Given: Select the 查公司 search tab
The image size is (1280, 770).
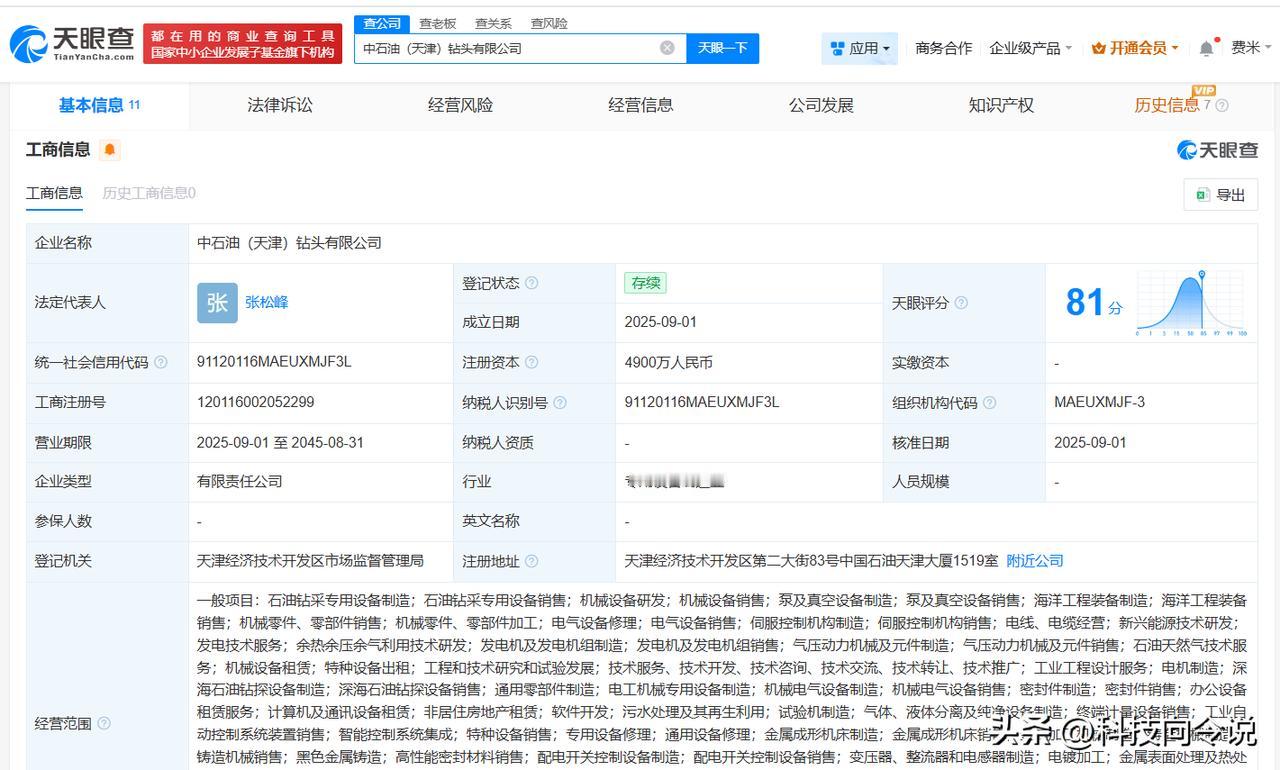Looking at the screenshot, I should point(382,23).
